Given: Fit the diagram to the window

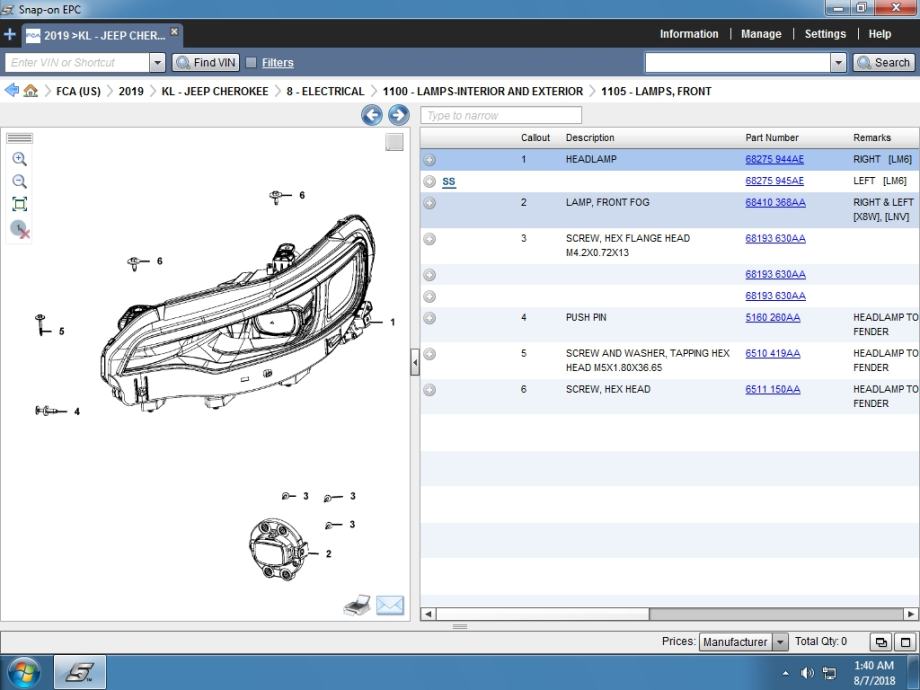Looking at the screenshot, I should tap(19, 204).
